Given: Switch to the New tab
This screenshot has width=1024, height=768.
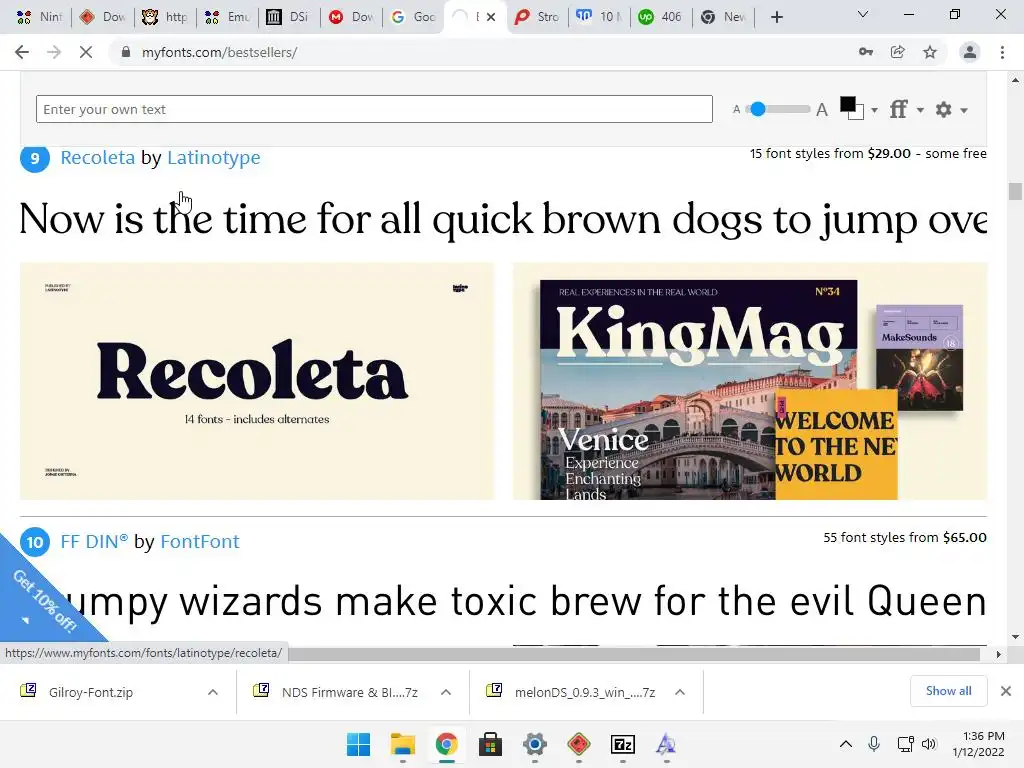Looking at the screenshot, I should tap(724, 17).
